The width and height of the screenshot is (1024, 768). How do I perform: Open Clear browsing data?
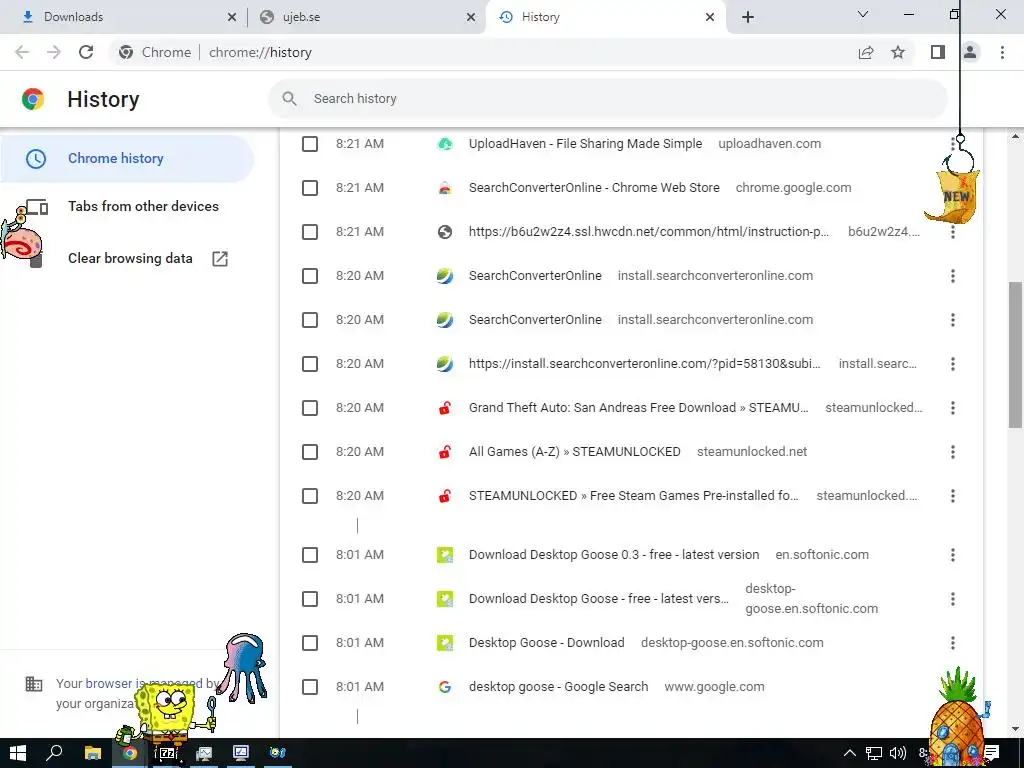pos(130,258)
